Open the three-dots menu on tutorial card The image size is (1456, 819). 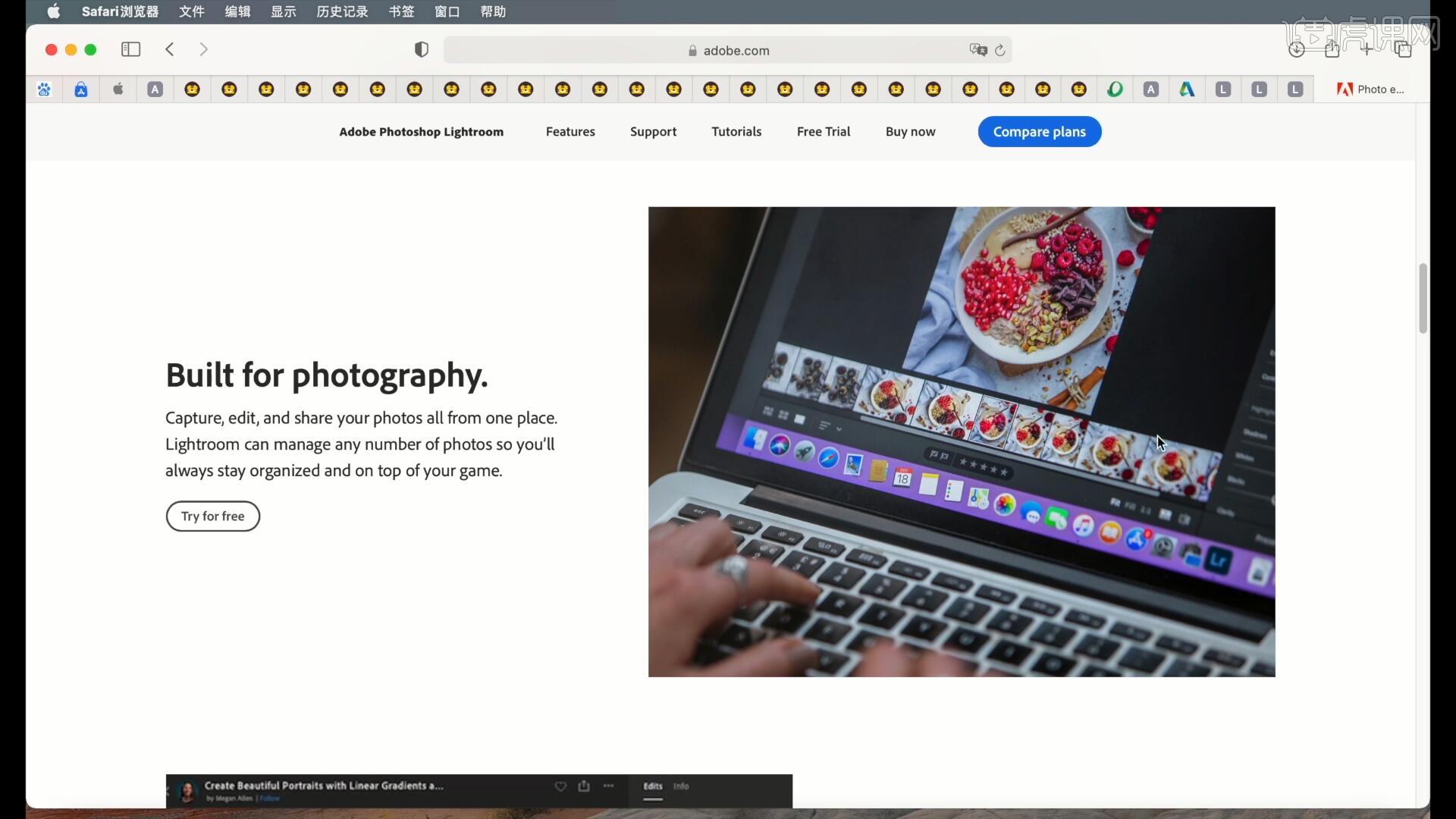[x=608, y=786]
